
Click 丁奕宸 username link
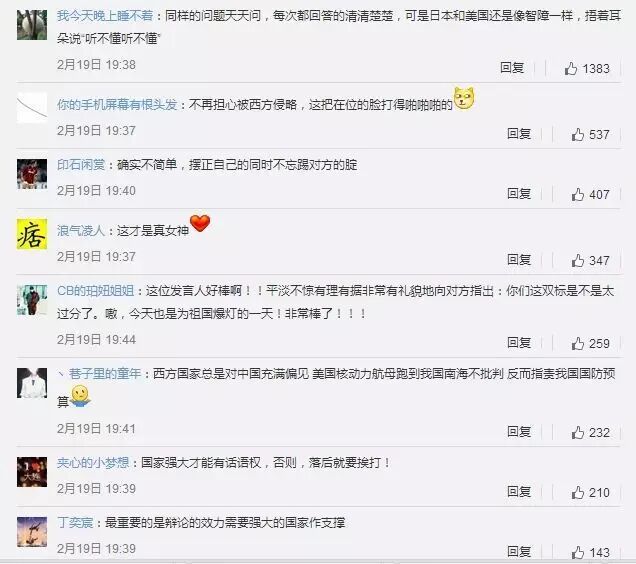click(x=75, y=523)
